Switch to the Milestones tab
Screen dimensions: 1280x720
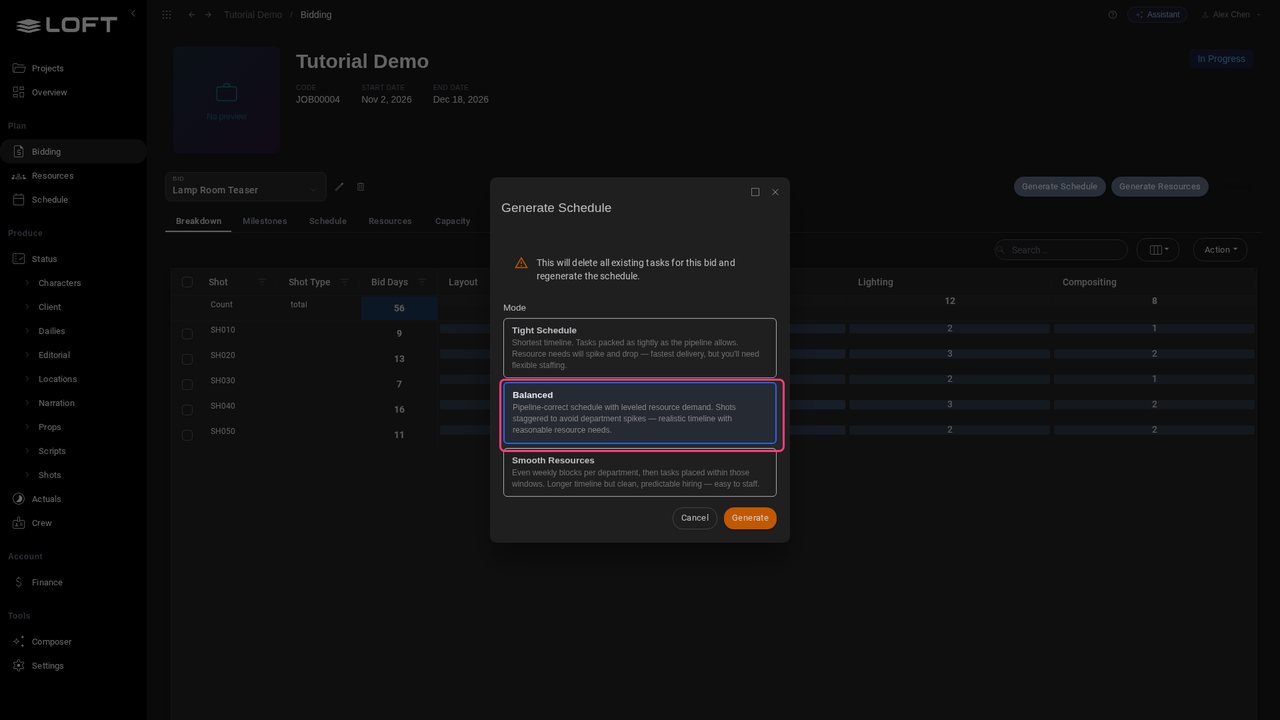point(265,221)
